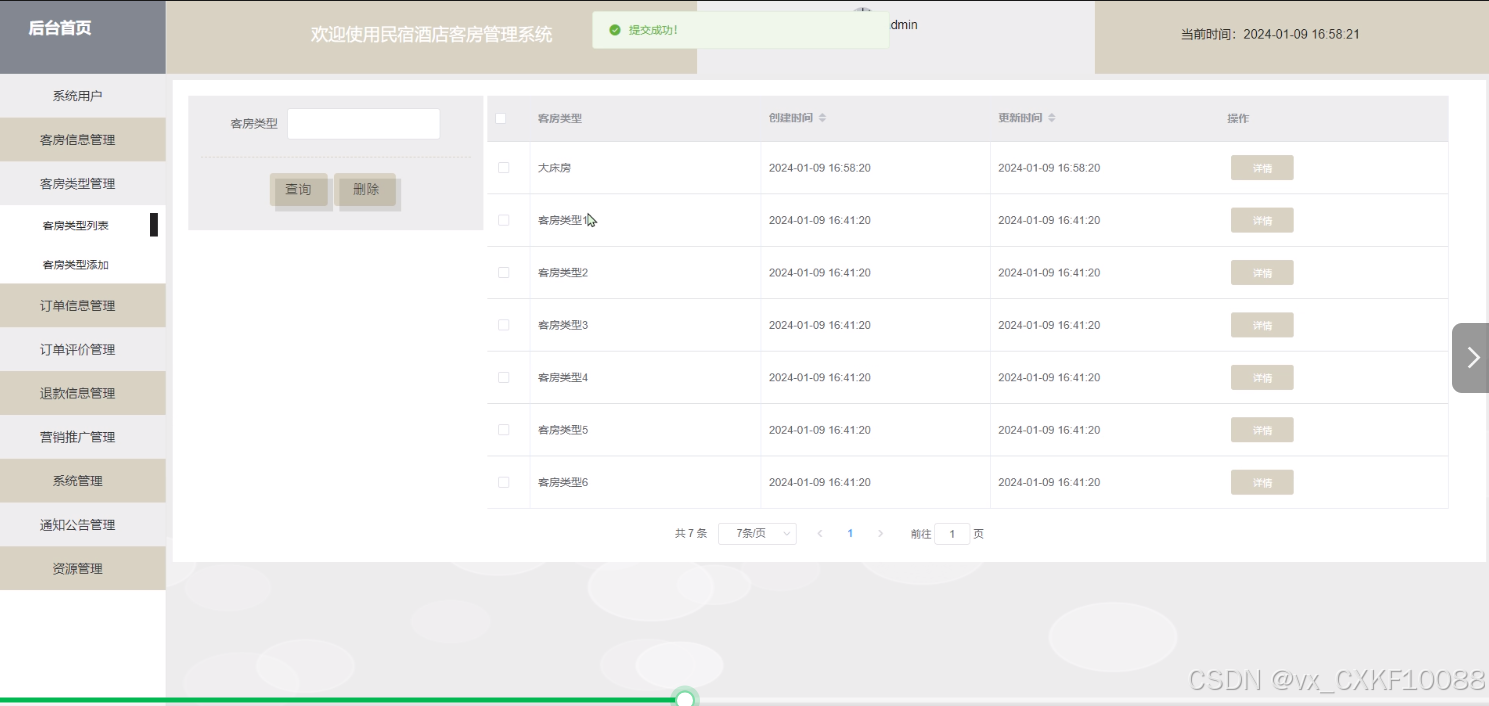
Task: Check the 客房类型5 row checkbox
Action: click(503, 430)
